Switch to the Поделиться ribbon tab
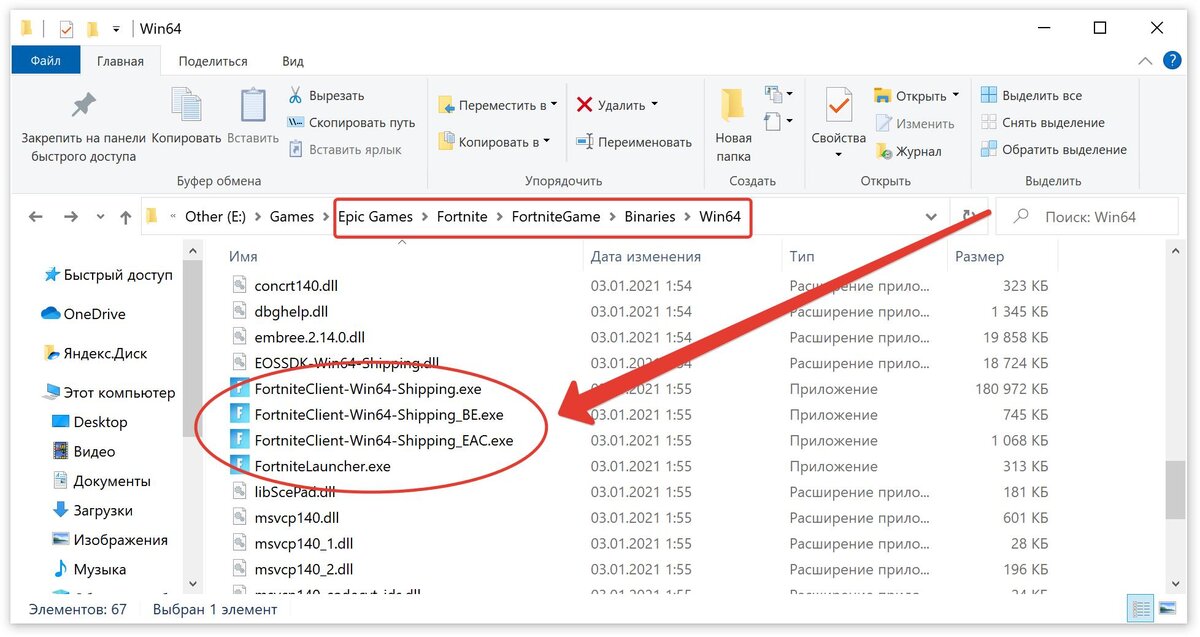Viewport: 1200px width, 637px height. click(x=213, y=61)
